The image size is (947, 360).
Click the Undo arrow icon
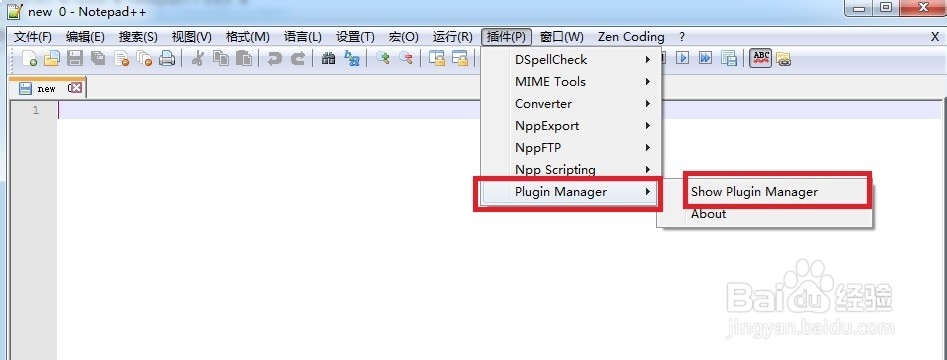click(x=275, y=59)
